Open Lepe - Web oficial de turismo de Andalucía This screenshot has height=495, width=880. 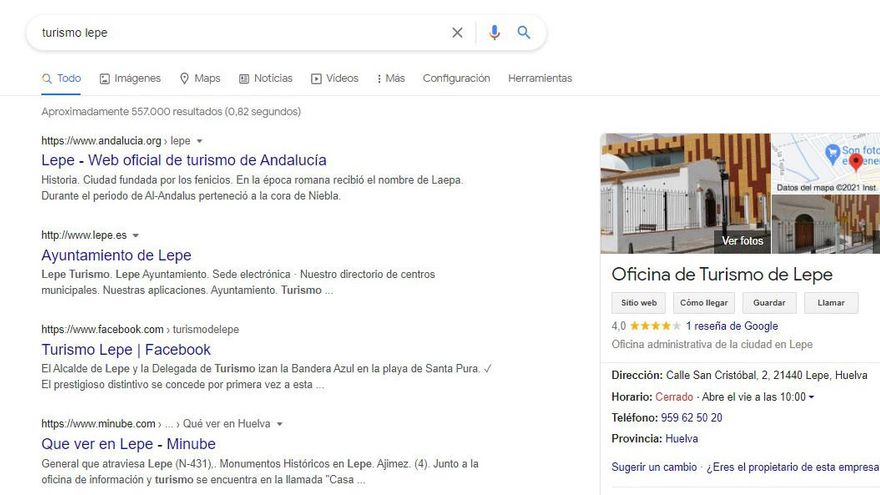[184, 160]
